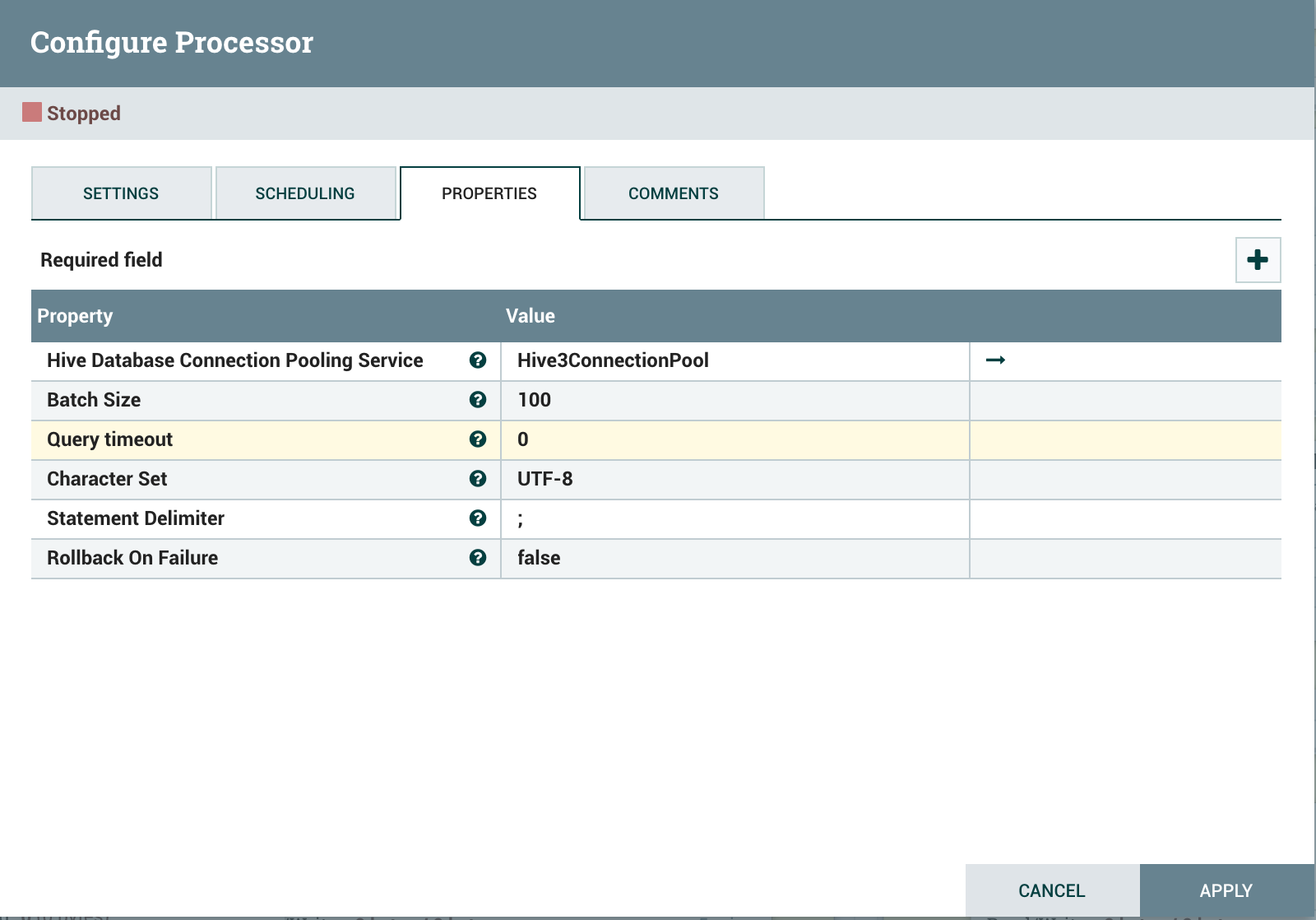View help for Rollback On Failure property
1316x920 pixels.
click(x=477, y=557)
